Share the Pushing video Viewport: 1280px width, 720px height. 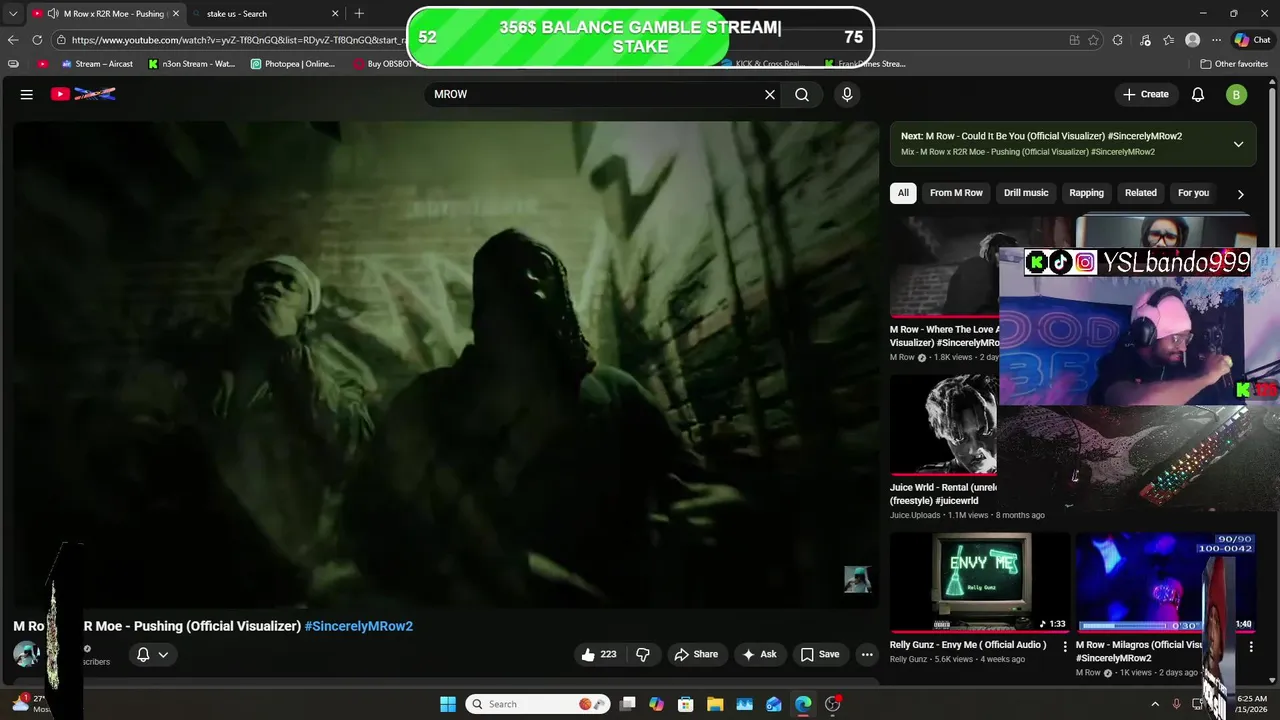pyautogui.click(x=696, y=654)
